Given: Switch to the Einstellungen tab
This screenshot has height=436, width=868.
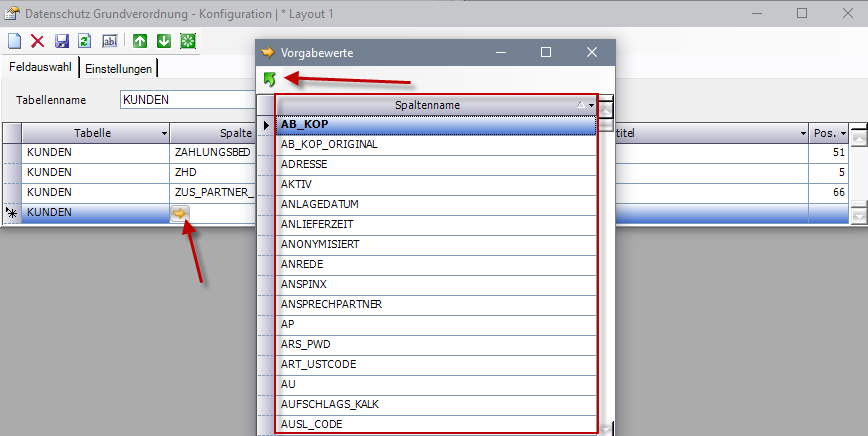Looking at the screenshot, I should 118,68.
